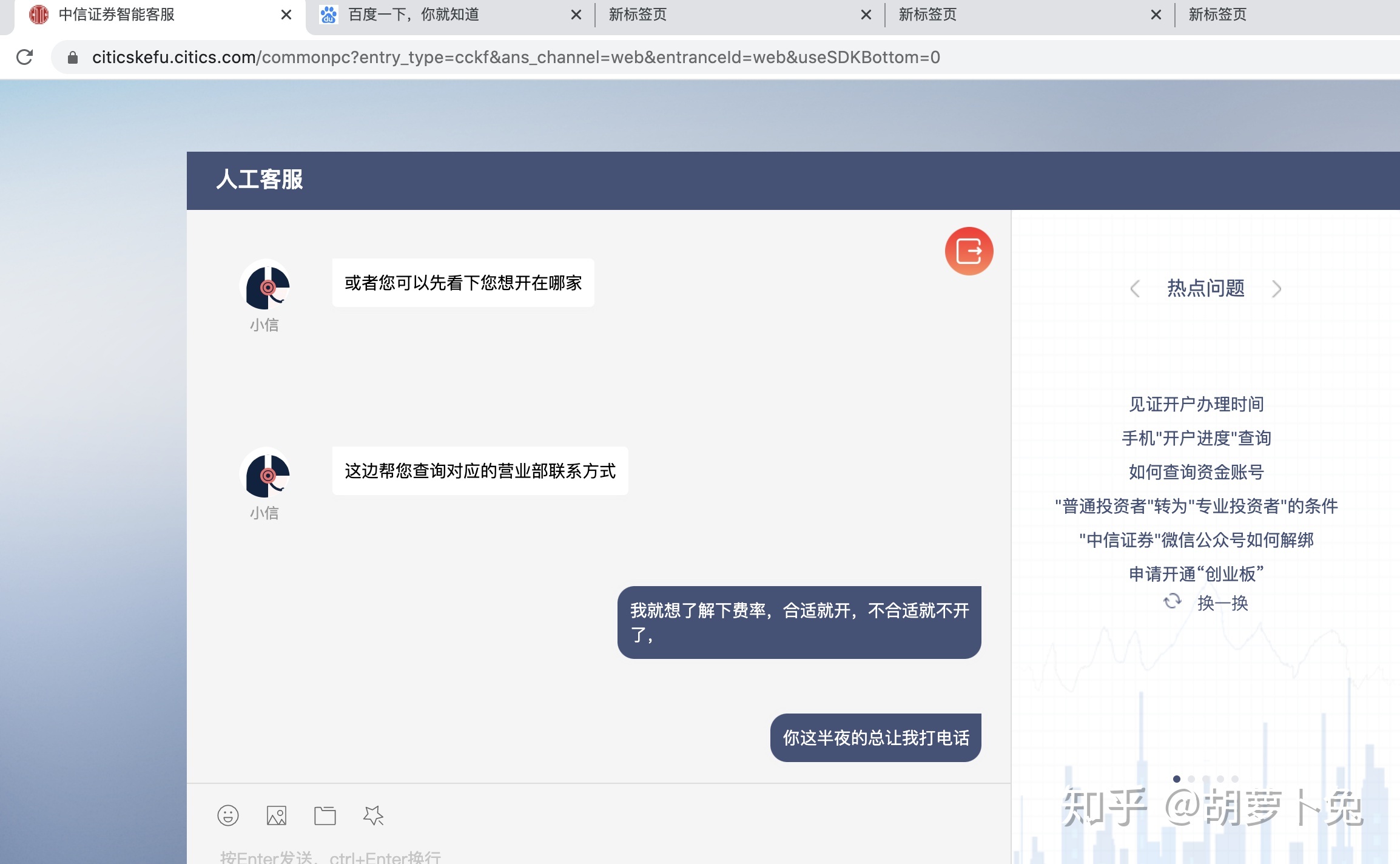Switch to 中信证券智能客服 tab
The width and height of the screenshot is (1400, 864).
click(160, 16)
